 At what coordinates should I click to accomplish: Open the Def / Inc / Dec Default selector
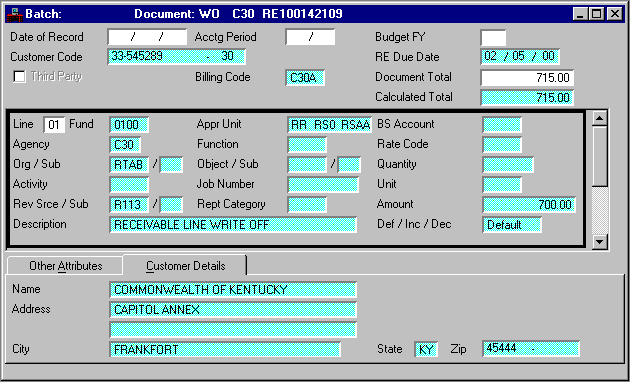coord(512,225)
